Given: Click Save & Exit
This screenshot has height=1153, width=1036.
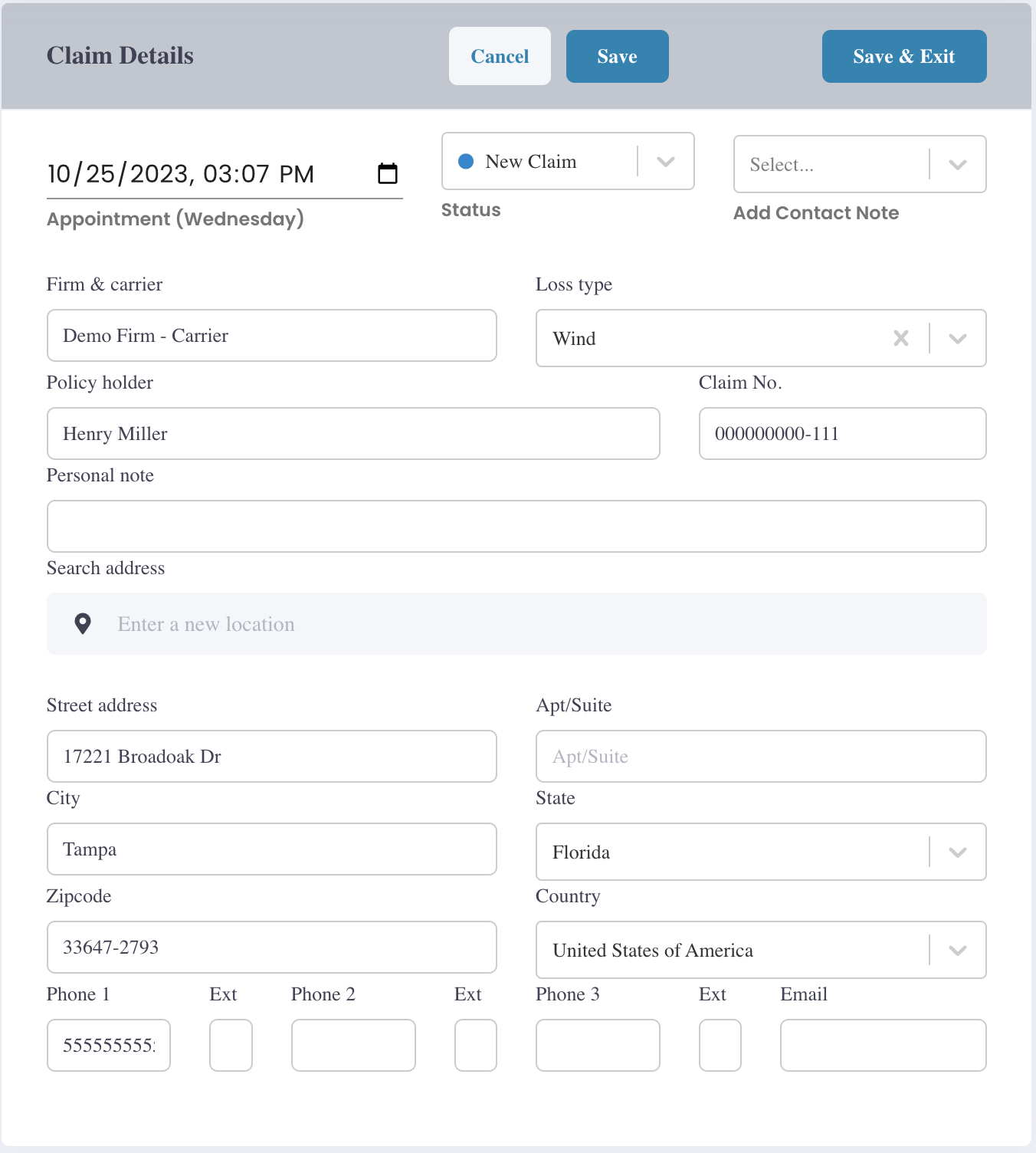Looking at the screenshot, I should 904,56.
